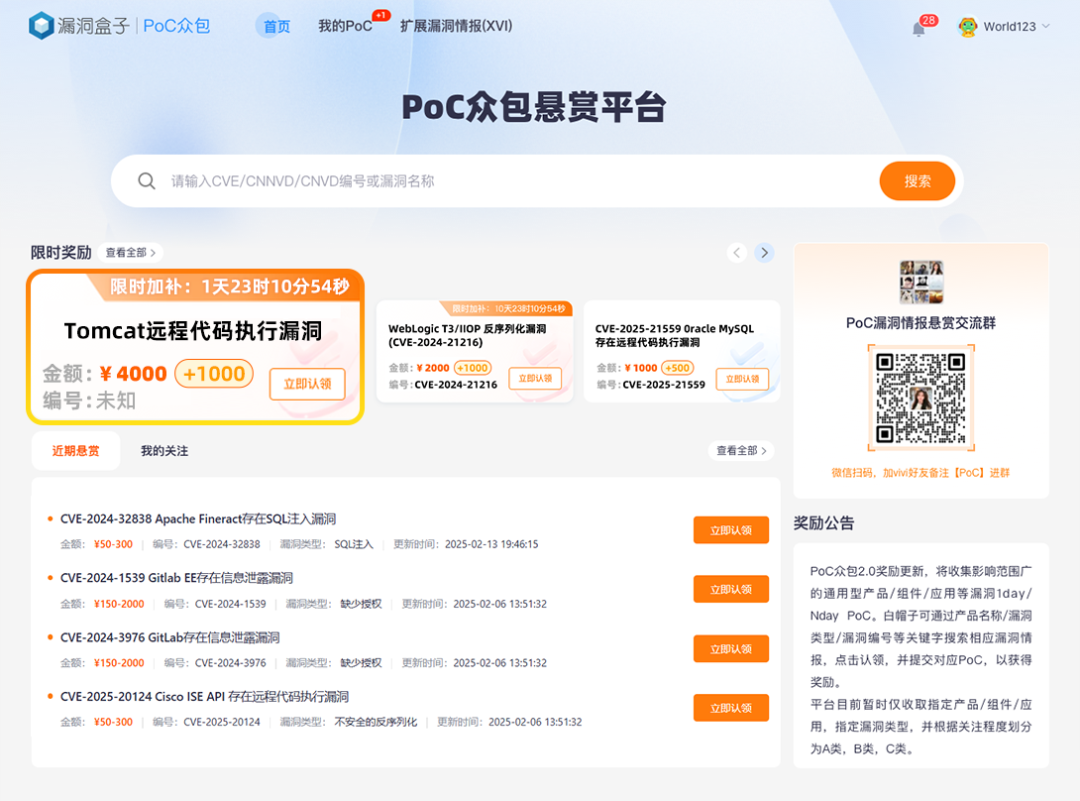
Task: Open CVE-2025-21559 Oracle MySQL card title
Action: point(674,335)
